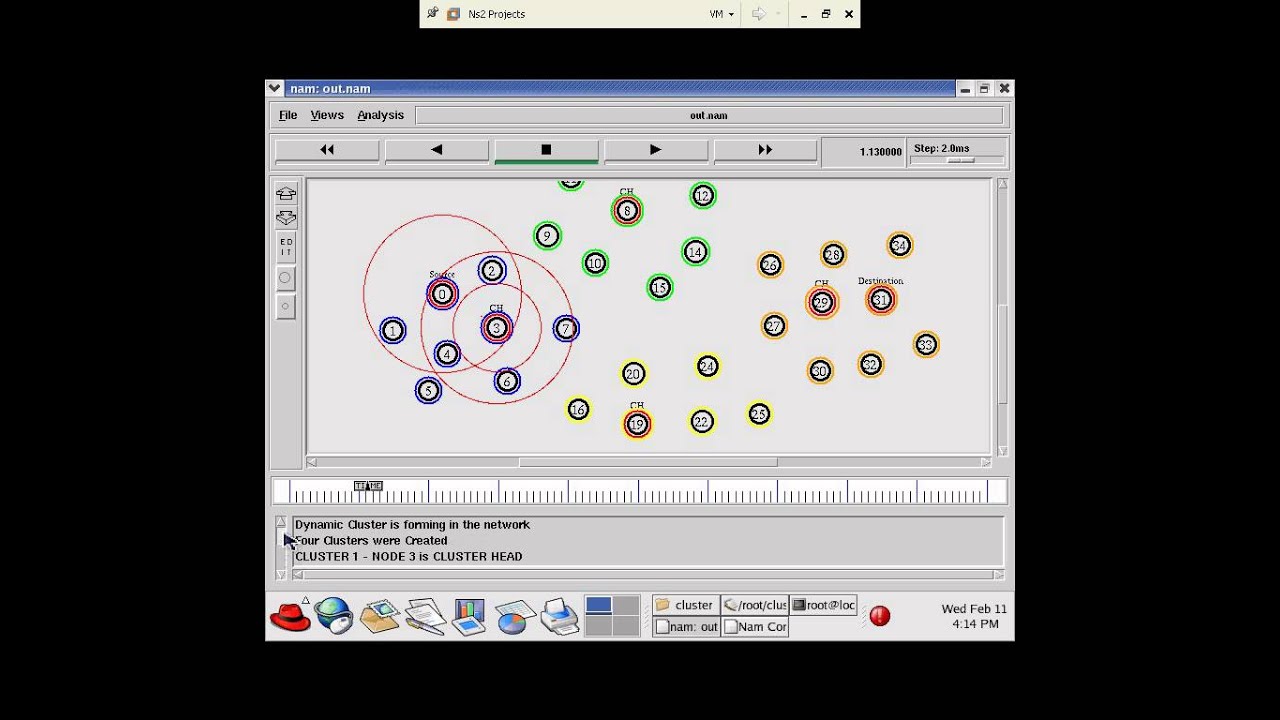
Task: Launch the email client icon
Action: pos(379,616)
